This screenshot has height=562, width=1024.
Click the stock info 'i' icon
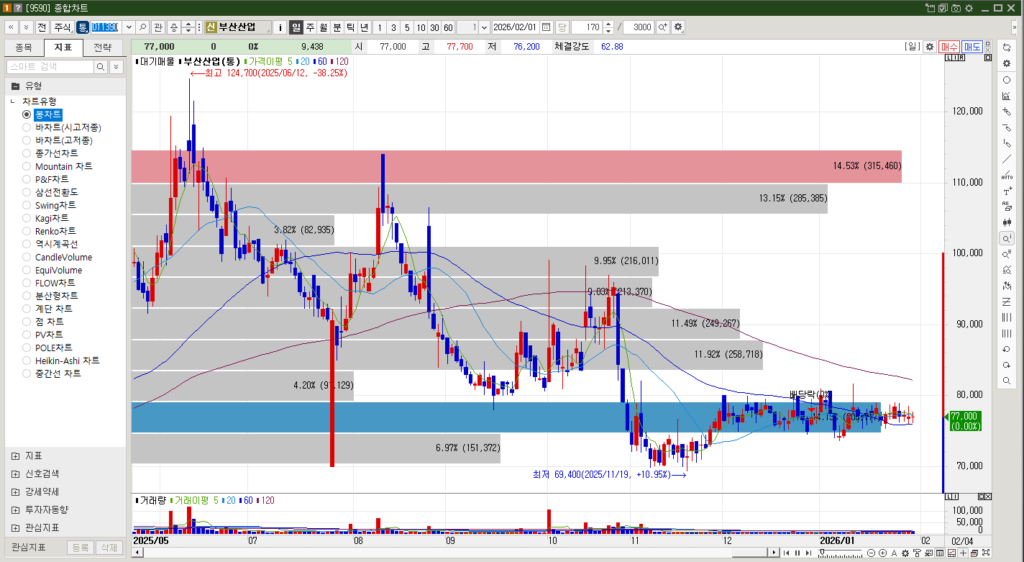pos(281,26)
